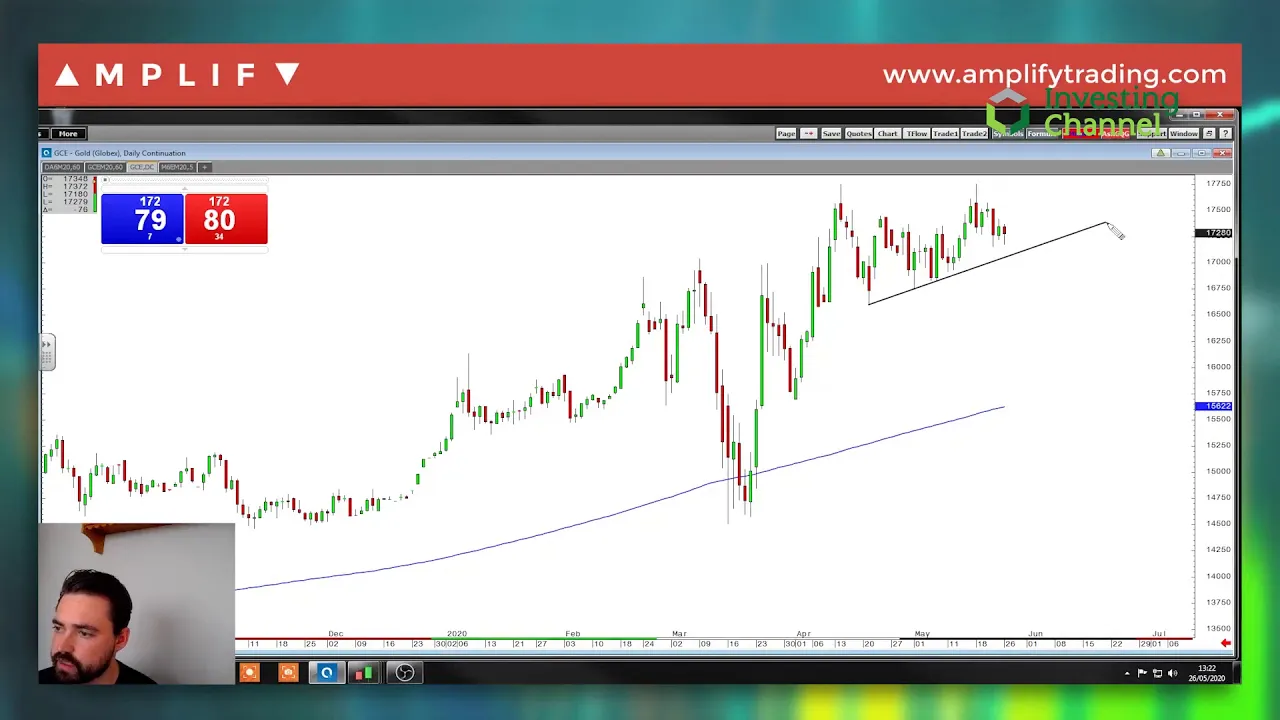This screenshot has width=1280, height=720.
Task: Add a new chart tab with plus
Action: 205,167
